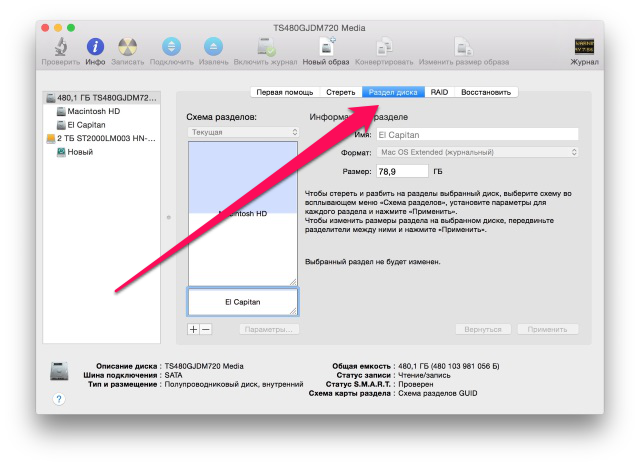Switch to the Восстановить tab
The height and width of the screenshot is (466, 640).
click(x=486, y=92)
